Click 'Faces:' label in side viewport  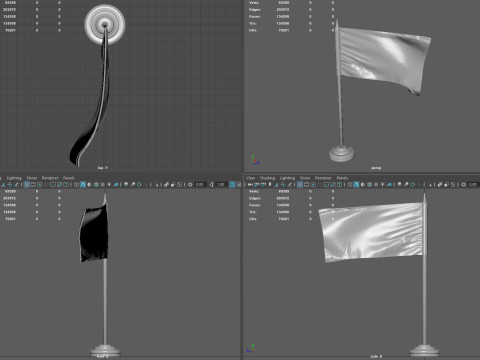[254, 205]
